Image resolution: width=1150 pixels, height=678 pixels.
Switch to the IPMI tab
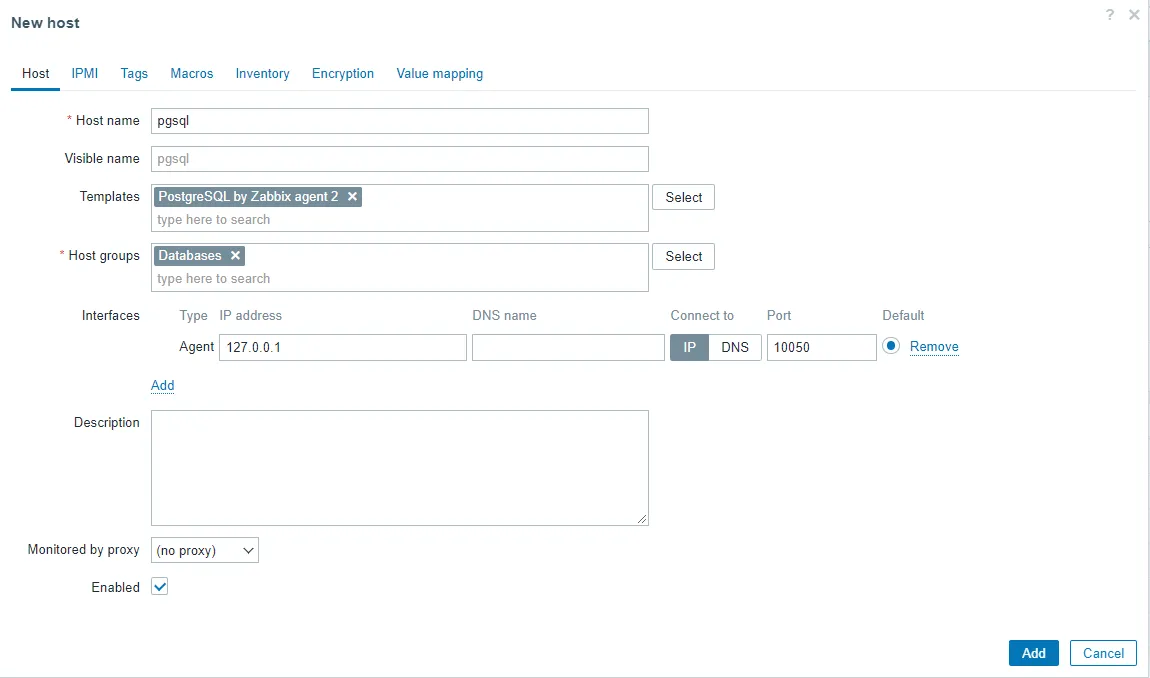tap(84, 73)
